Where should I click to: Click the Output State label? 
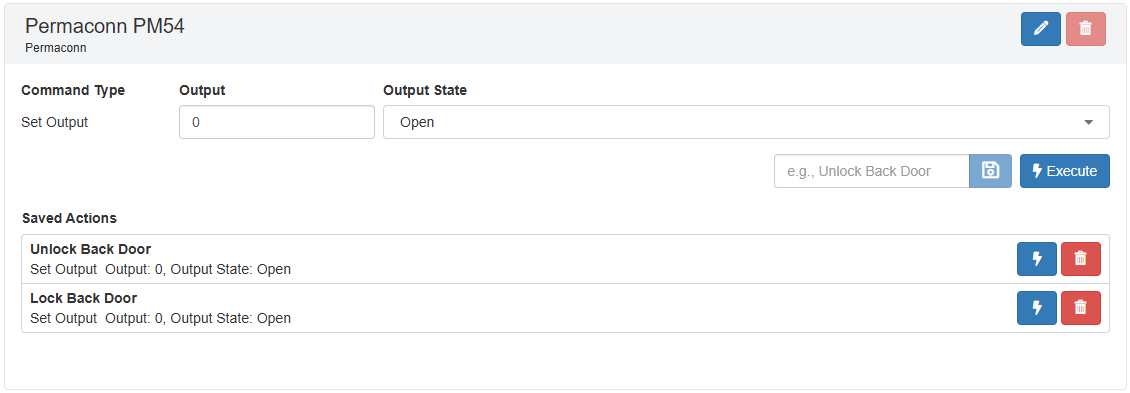(x=425, y=90)
